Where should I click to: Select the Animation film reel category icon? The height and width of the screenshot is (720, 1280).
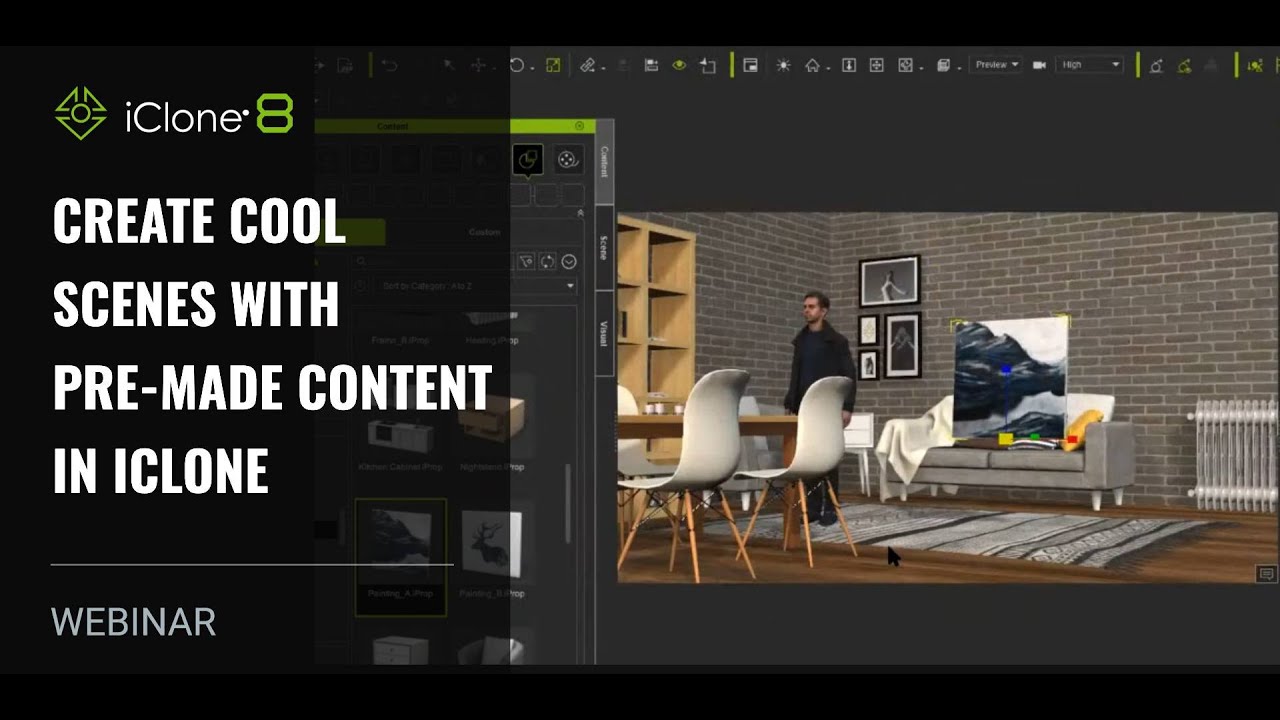(x=567, y=159)
